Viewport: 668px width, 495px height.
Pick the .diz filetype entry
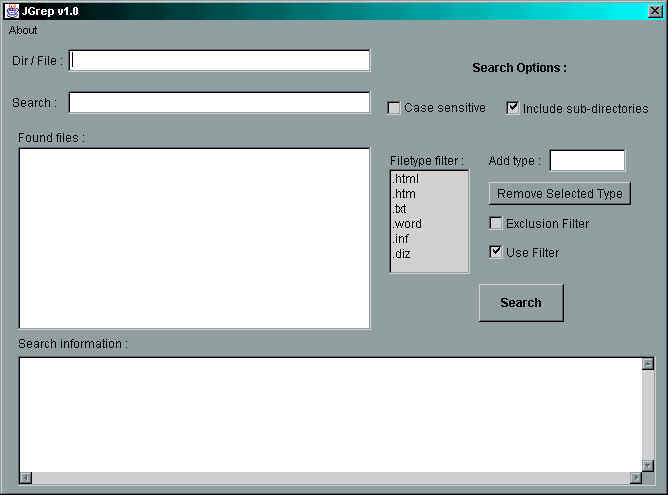(x=402, y=254)
